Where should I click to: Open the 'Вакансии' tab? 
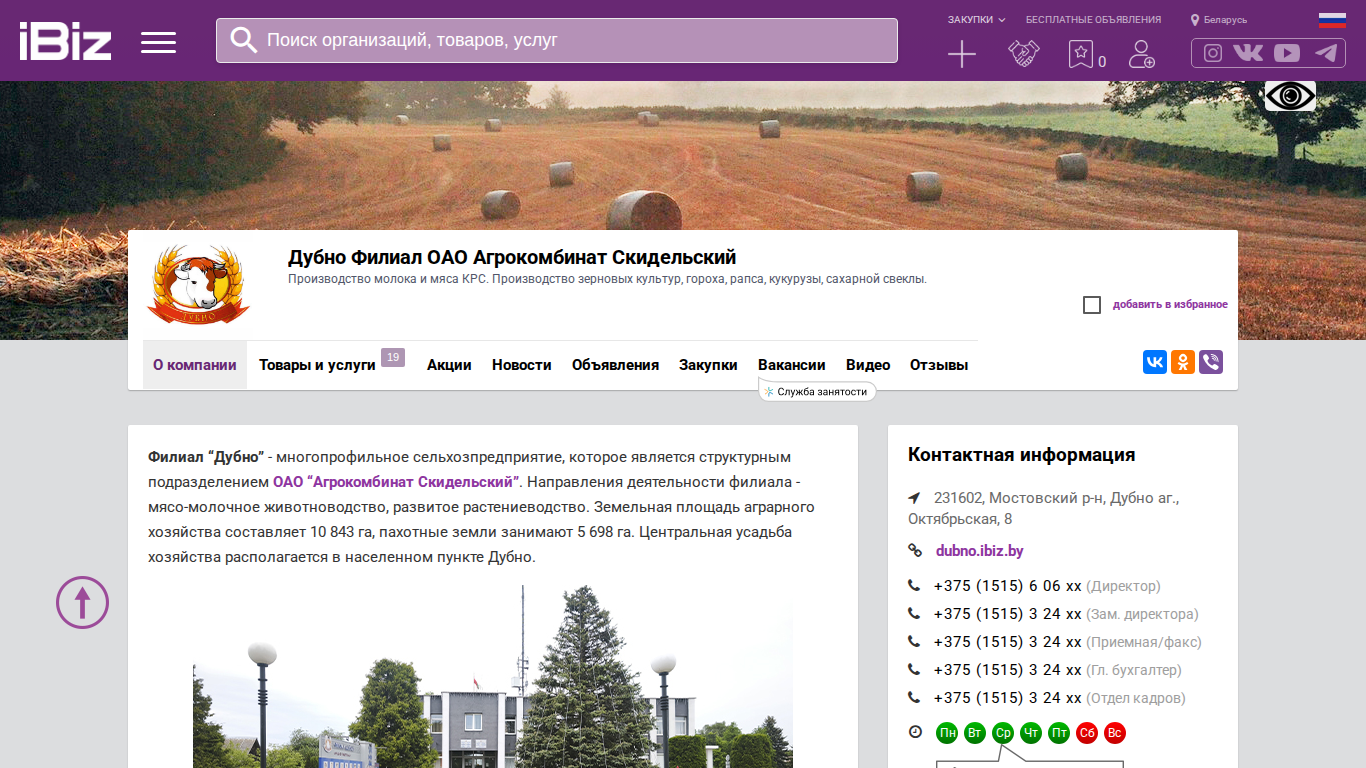(x=792, y=365)
